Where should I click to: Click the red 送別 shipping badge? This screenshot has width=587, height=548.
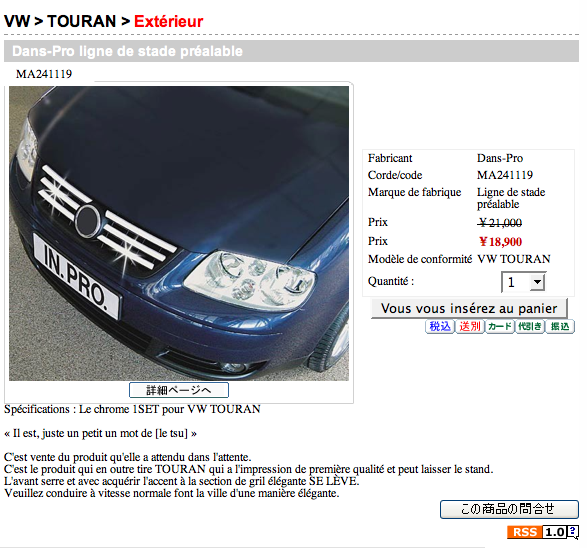[x=470, y=326]
